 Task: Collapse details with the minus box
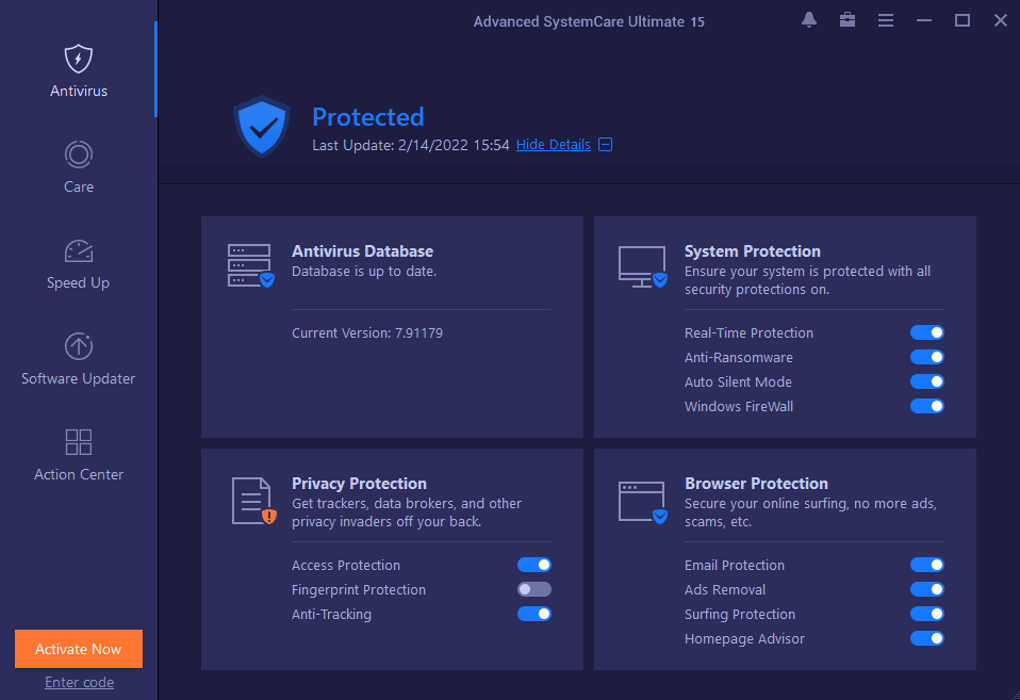click(605, 145)
